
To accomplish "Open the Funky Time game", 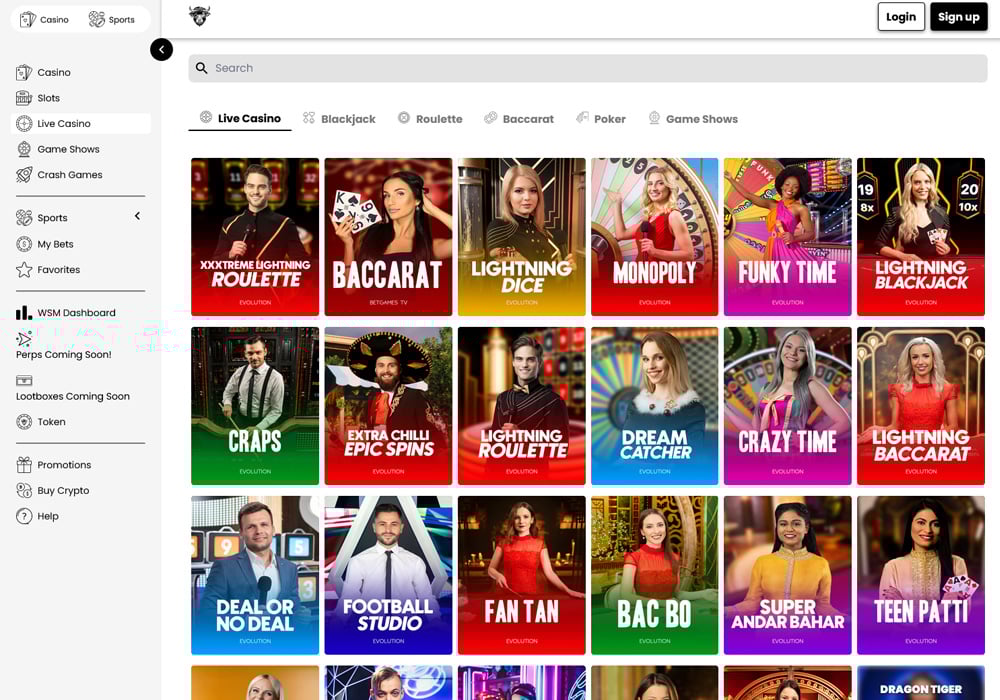I will click(x=788, y=237).
